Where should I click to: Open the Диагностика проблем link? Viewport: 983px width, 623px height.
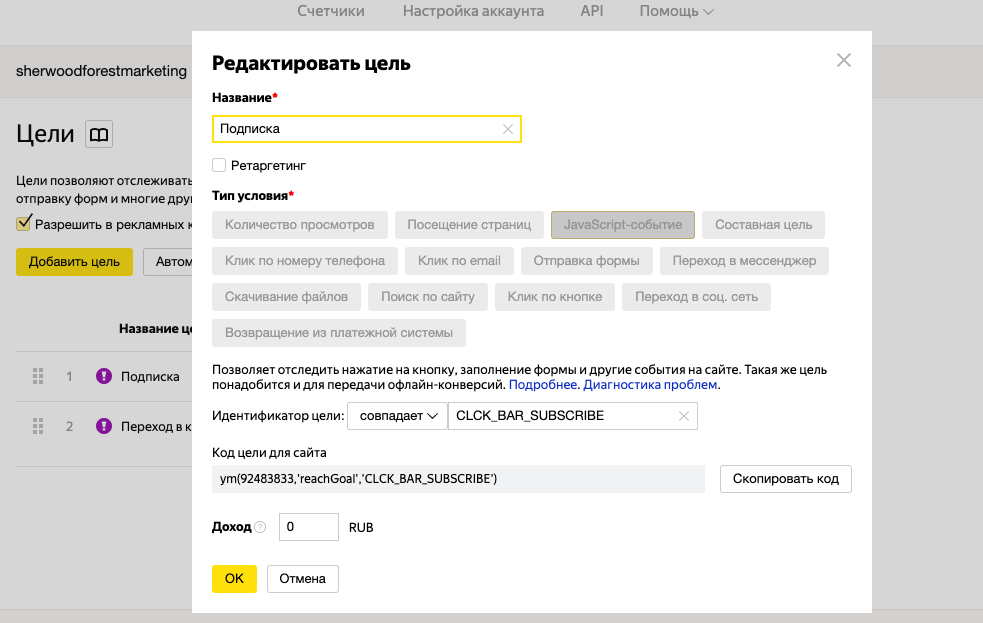tap(650, 384)
